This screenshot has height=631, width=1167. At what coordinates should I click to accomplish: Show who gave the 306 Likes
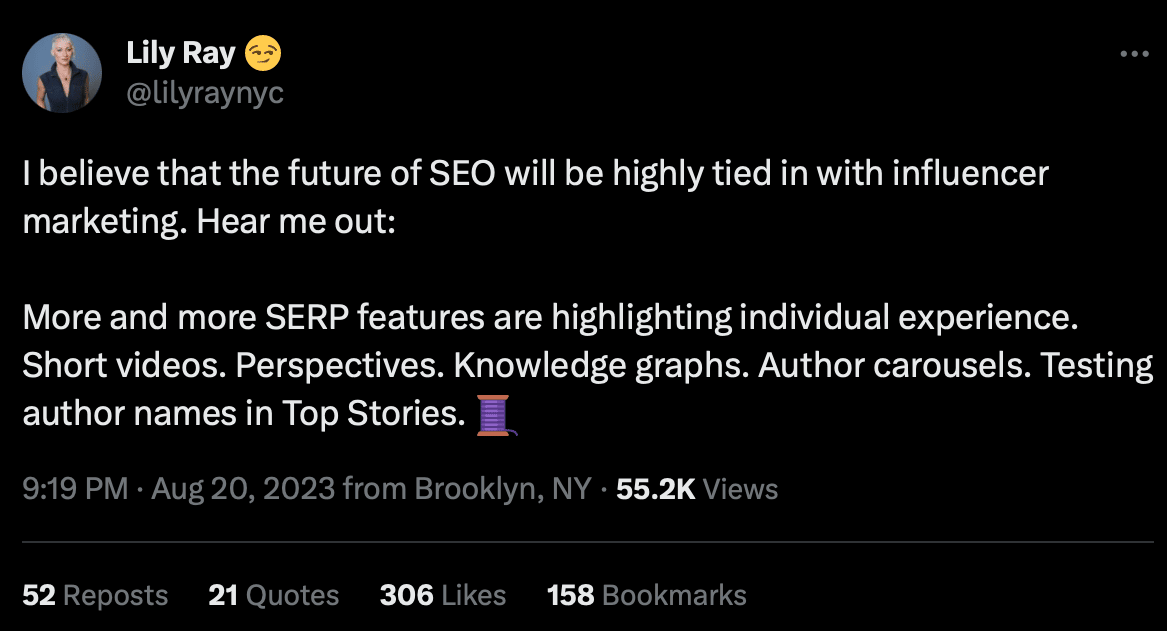coord(442,596)
